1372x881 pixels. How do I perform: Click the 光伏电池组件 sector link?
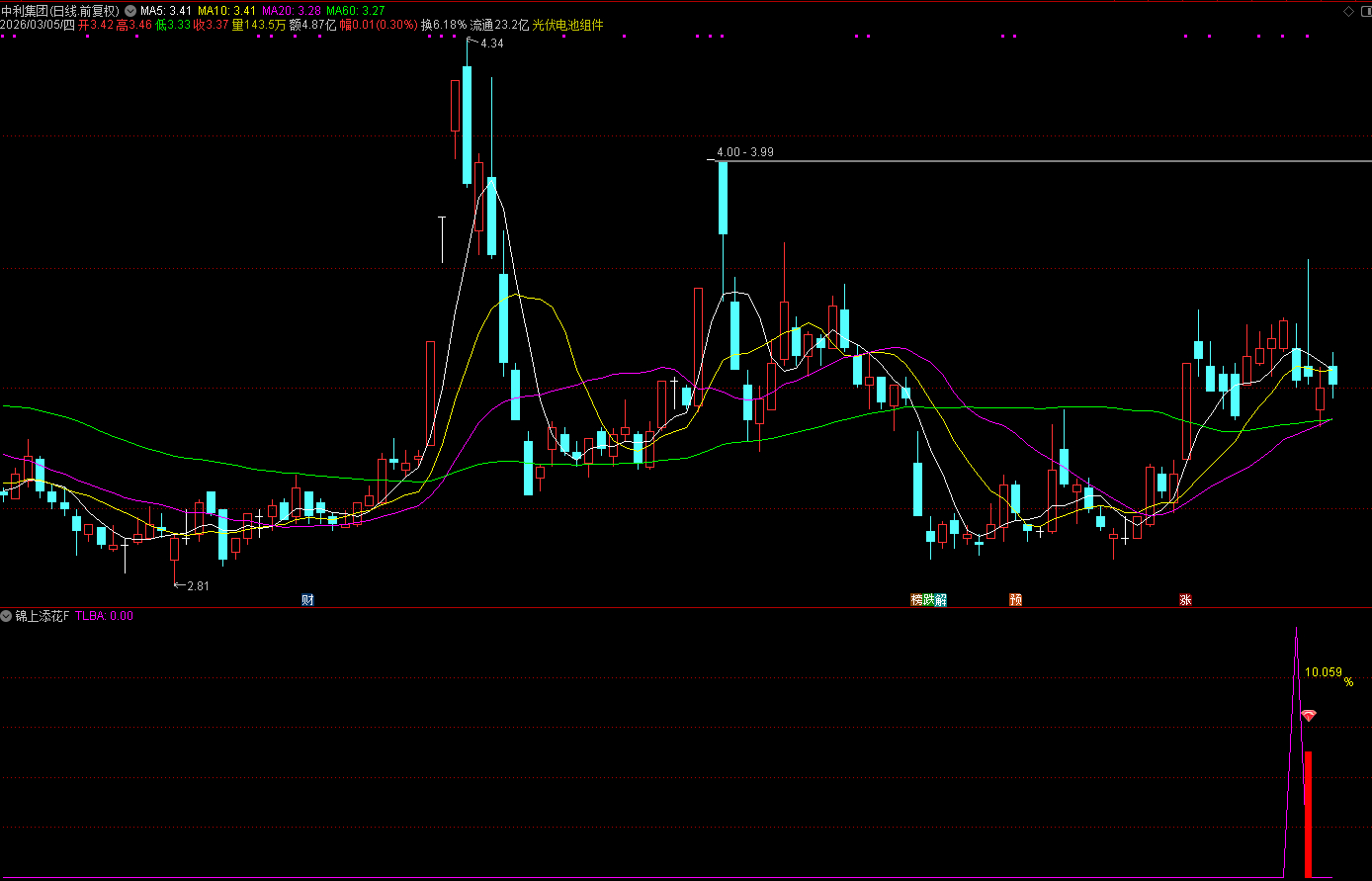coord(567,25)
